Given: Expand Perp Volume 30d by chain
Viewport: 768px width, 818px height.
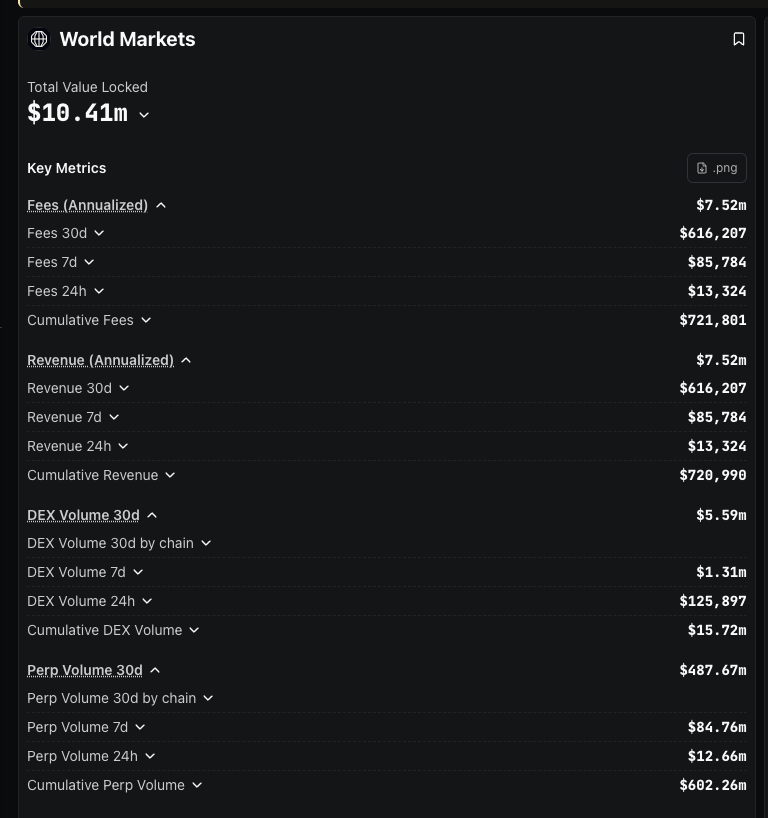Looking at the screenshot, I should (208, 698).
